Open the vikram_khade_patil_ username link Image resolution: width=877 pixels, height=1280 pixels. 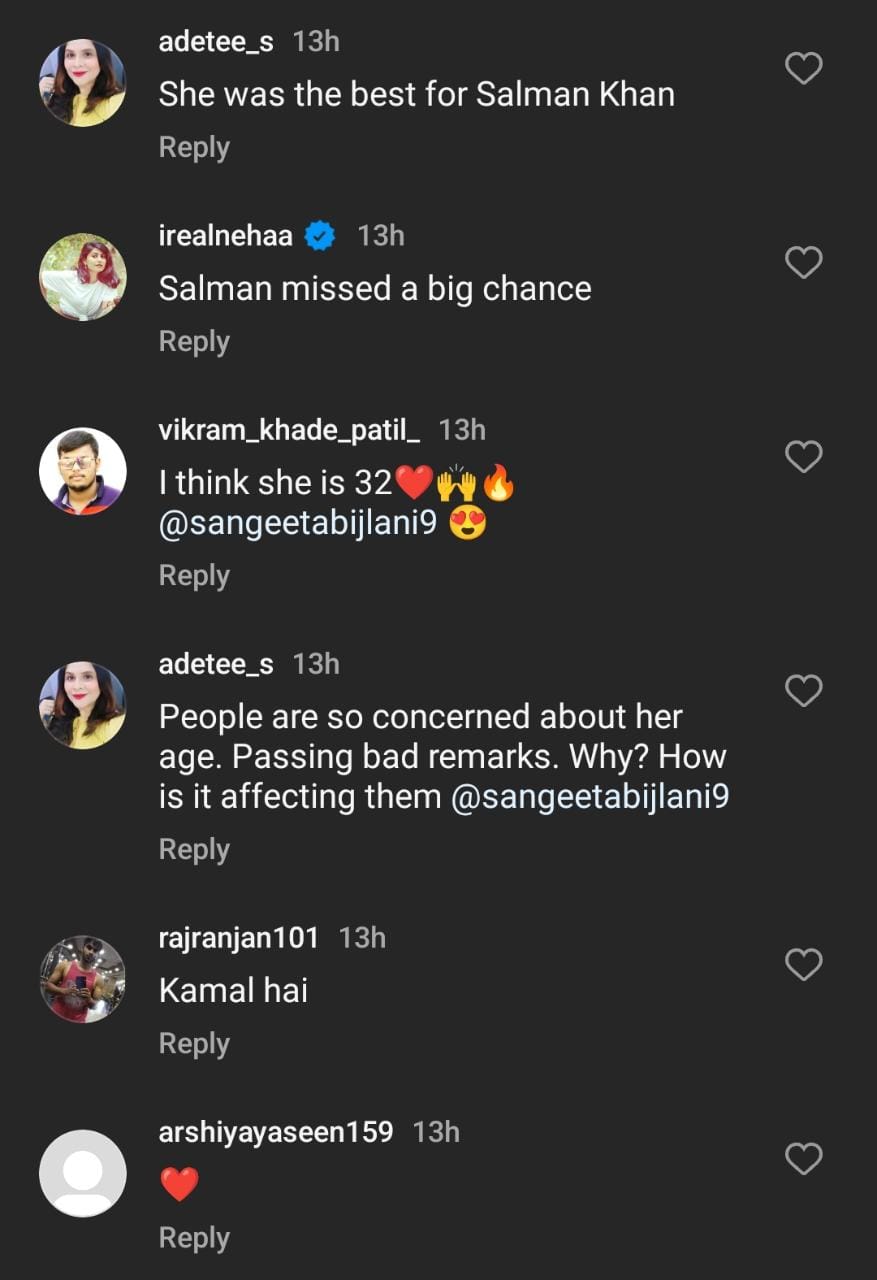pos(289,430)
